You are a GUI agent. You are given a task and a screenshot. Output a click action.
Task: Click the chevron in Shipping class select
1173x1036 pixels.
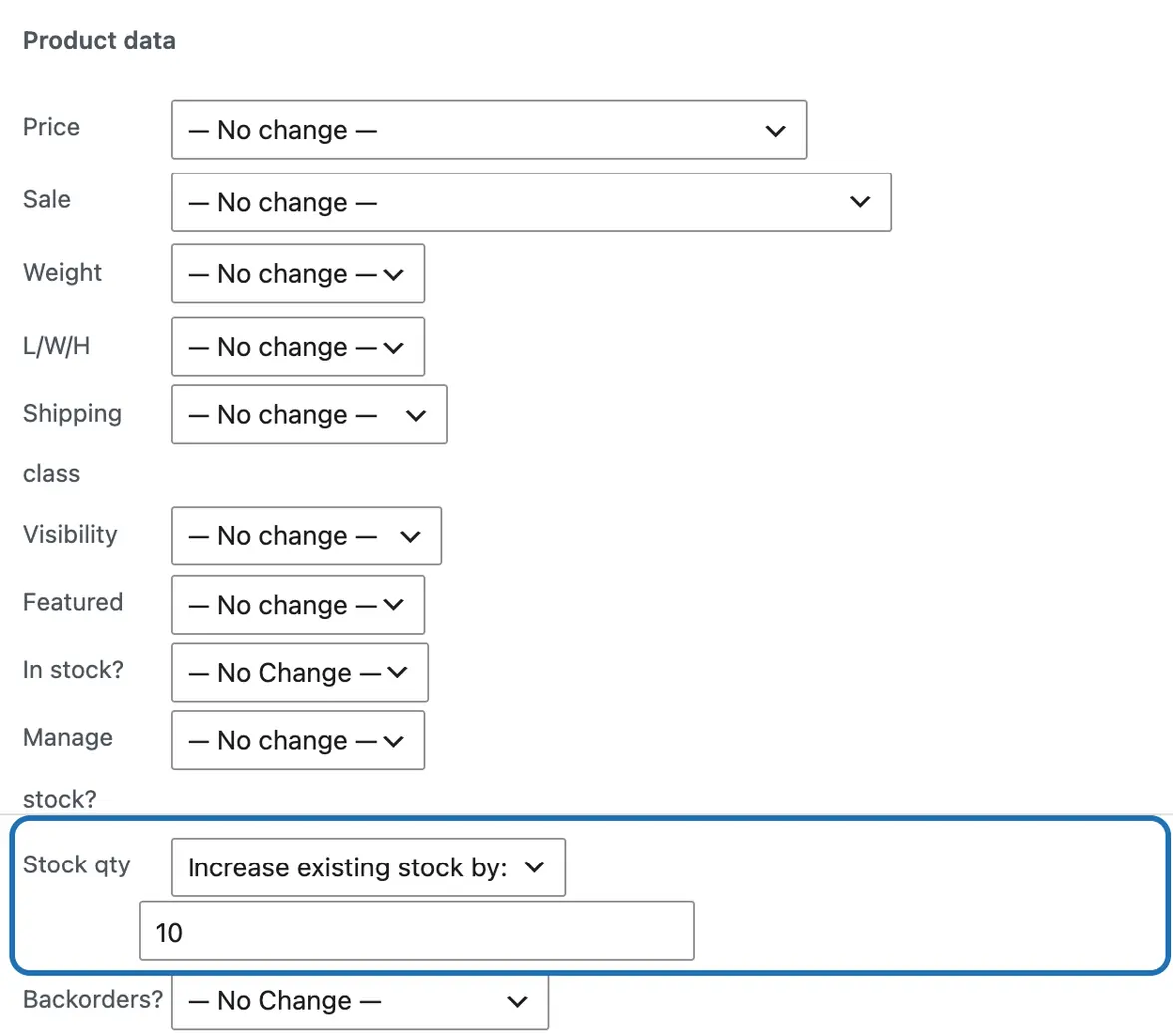click(416, 415)
